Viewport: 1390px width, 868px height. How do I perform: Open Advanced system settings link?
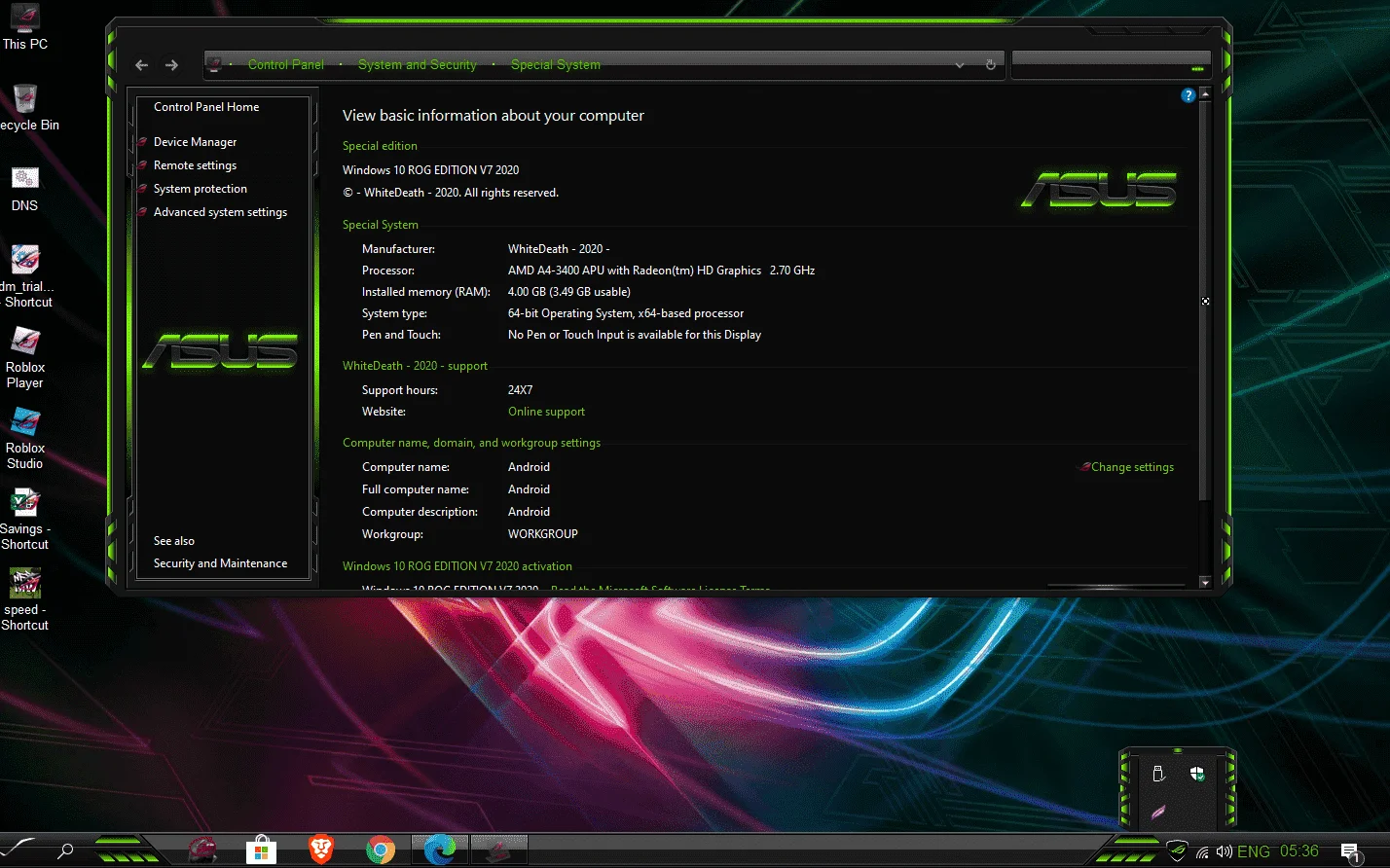(220, 212)
